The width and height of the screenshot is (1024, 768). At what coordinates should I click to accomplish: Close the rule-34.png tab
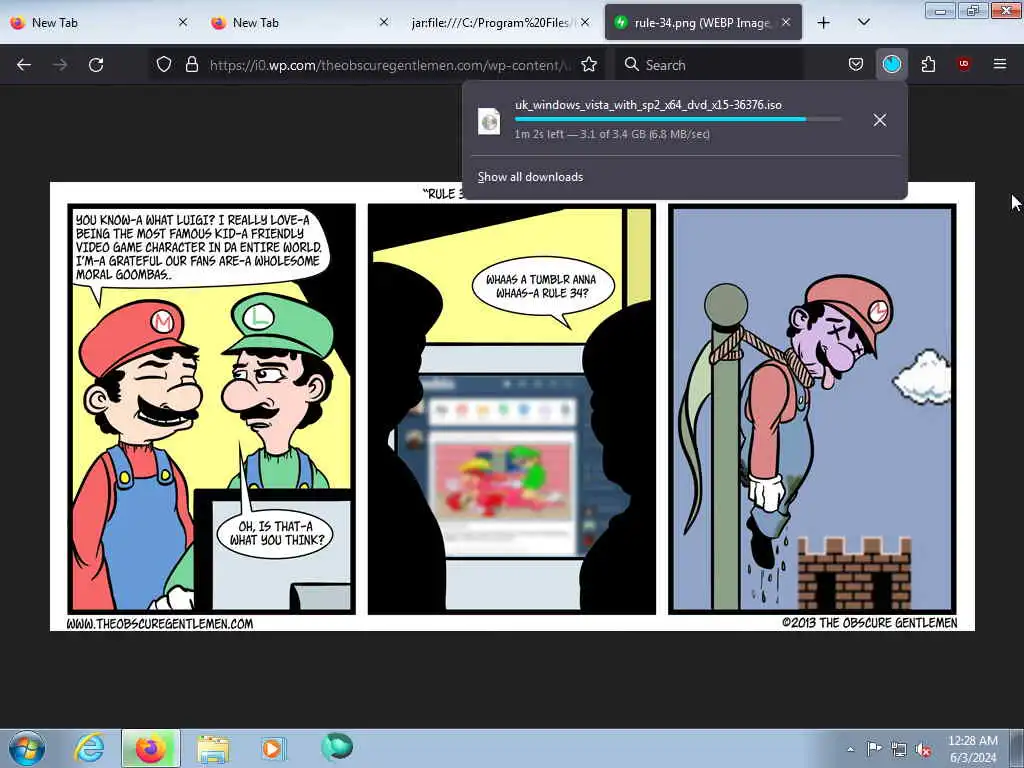(x=786, y=22)
